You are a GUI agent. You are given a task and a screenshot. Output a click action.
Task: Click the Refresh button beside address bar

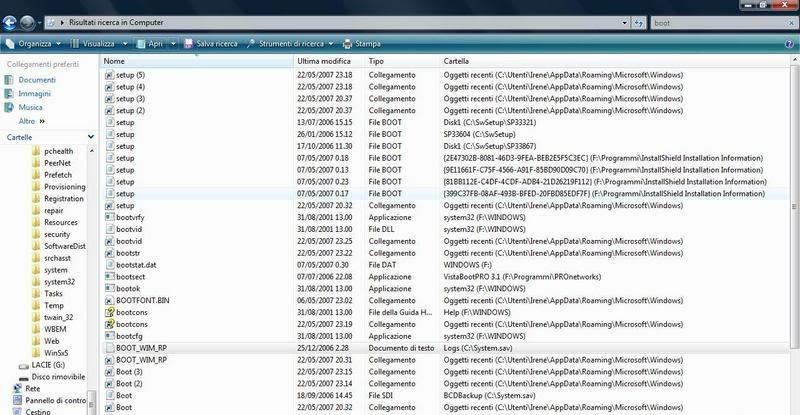coord(639,23)
